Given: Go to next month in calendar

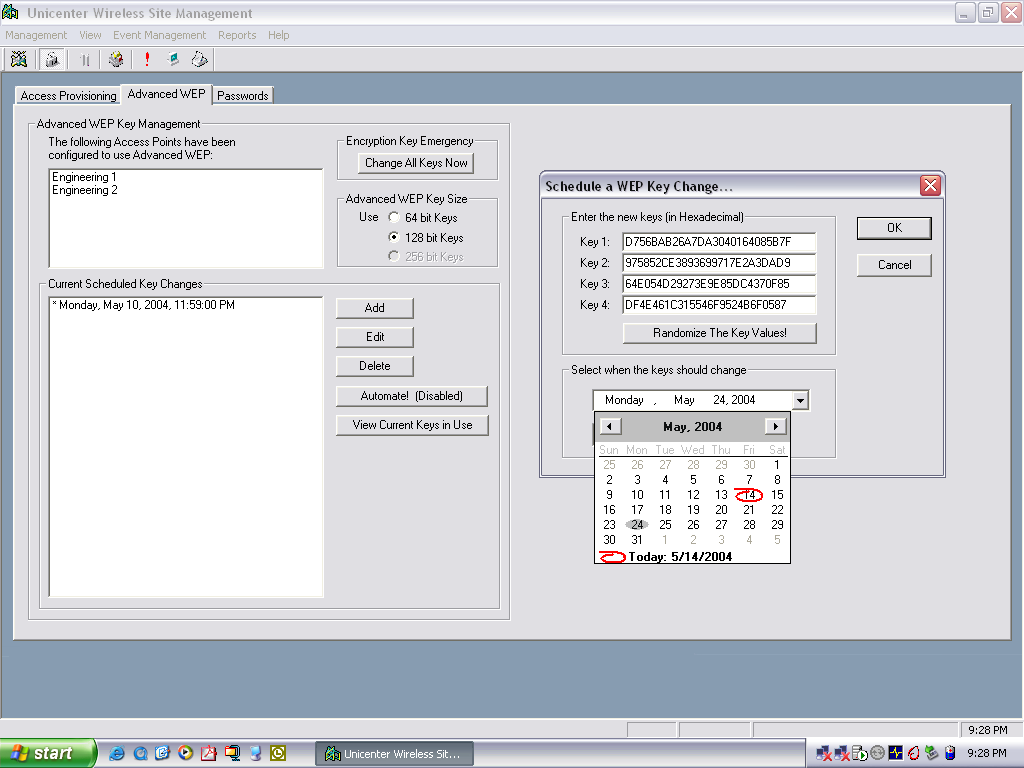Looking at the screenshot, I should click(x=775, y=426).
